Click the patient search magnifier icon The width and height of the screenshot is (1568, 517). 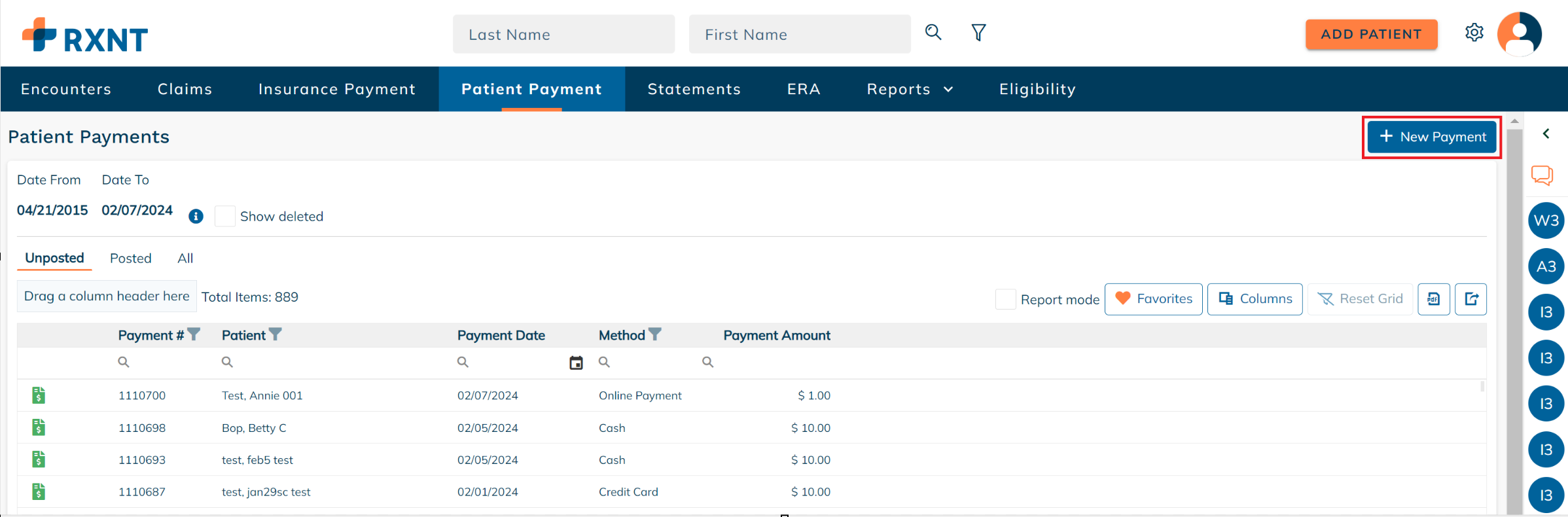pos(933,33)
